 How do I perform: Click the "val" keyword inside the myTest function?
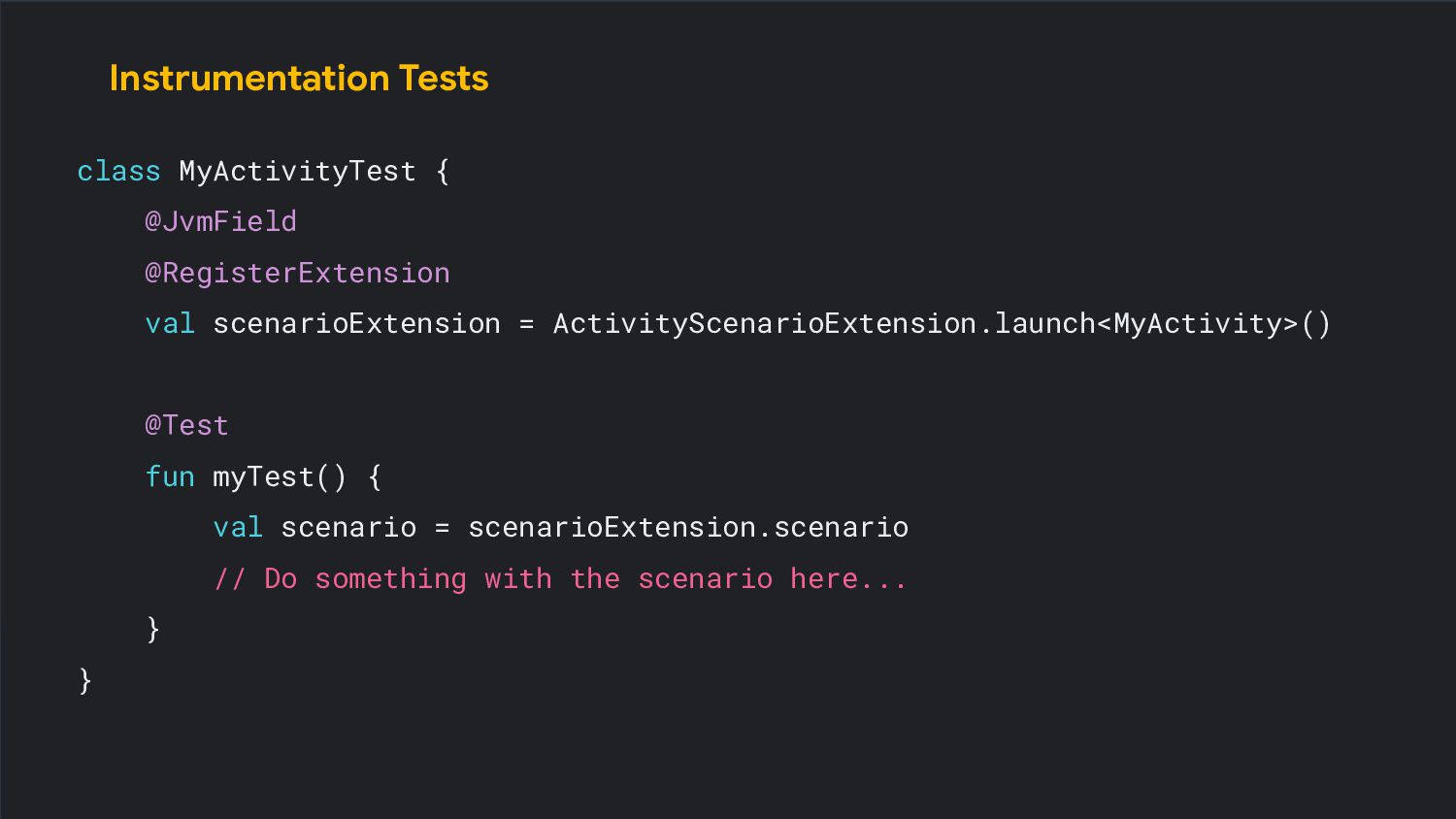[x=238, y=528]
